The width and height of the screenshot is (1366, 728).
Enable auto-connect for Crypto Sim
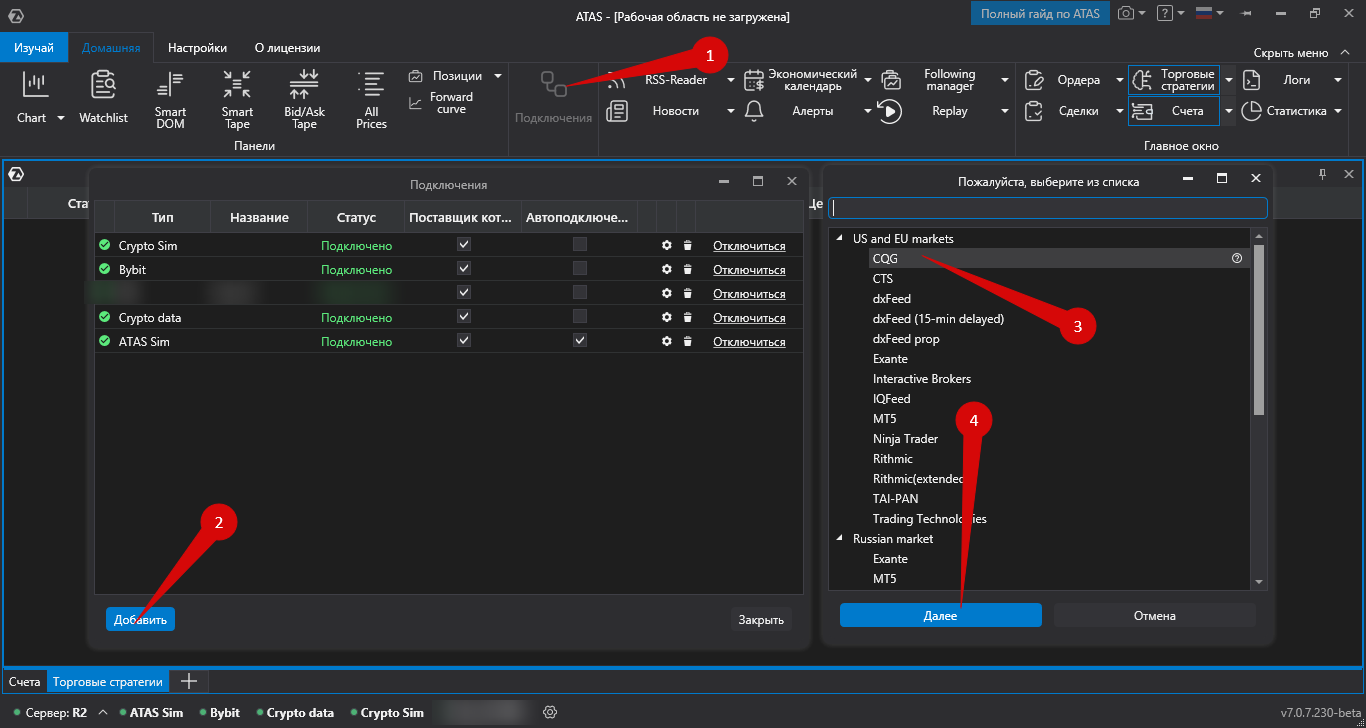(580, 245)
